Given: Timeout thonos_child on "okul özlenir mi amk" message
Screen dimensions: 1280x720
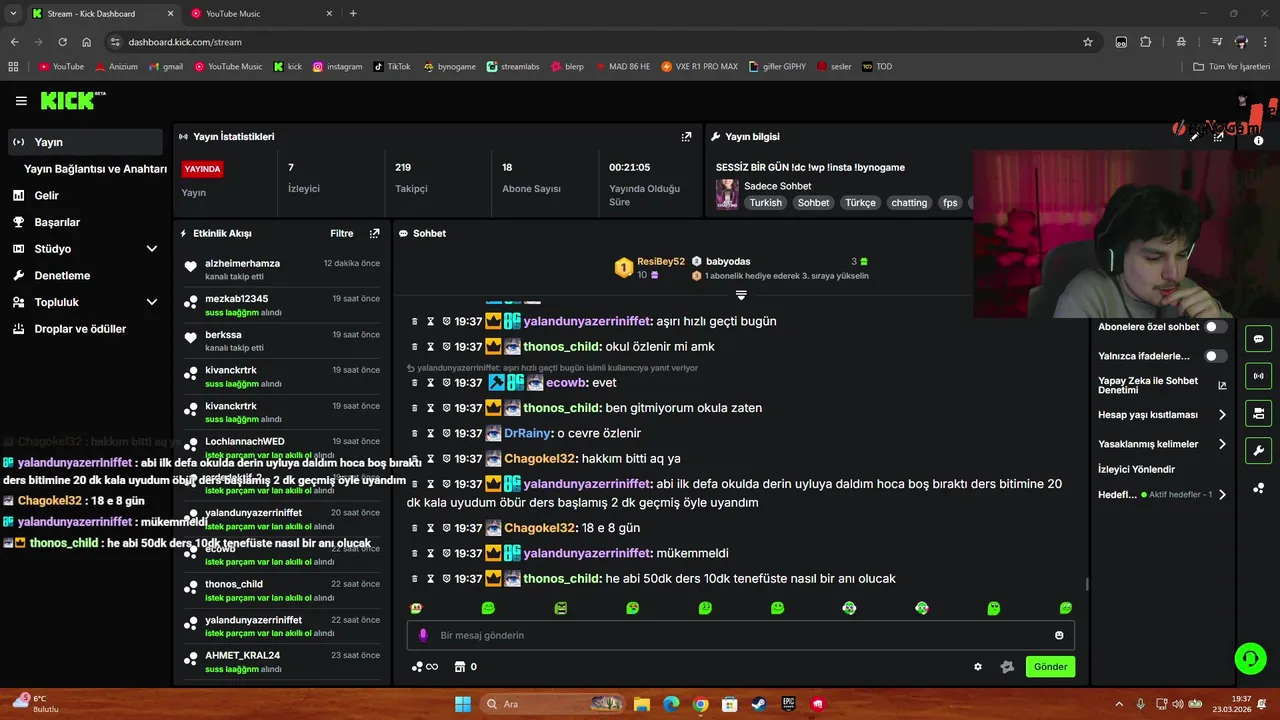Looking at the screenshot, I should pos(431,347).
